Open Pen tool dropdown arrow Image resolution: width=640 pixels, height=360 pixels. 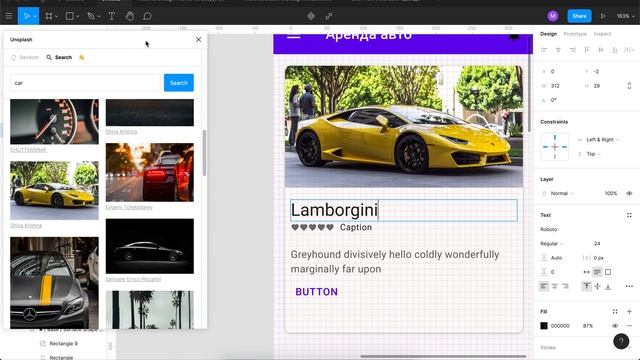[x=99, y=16]
